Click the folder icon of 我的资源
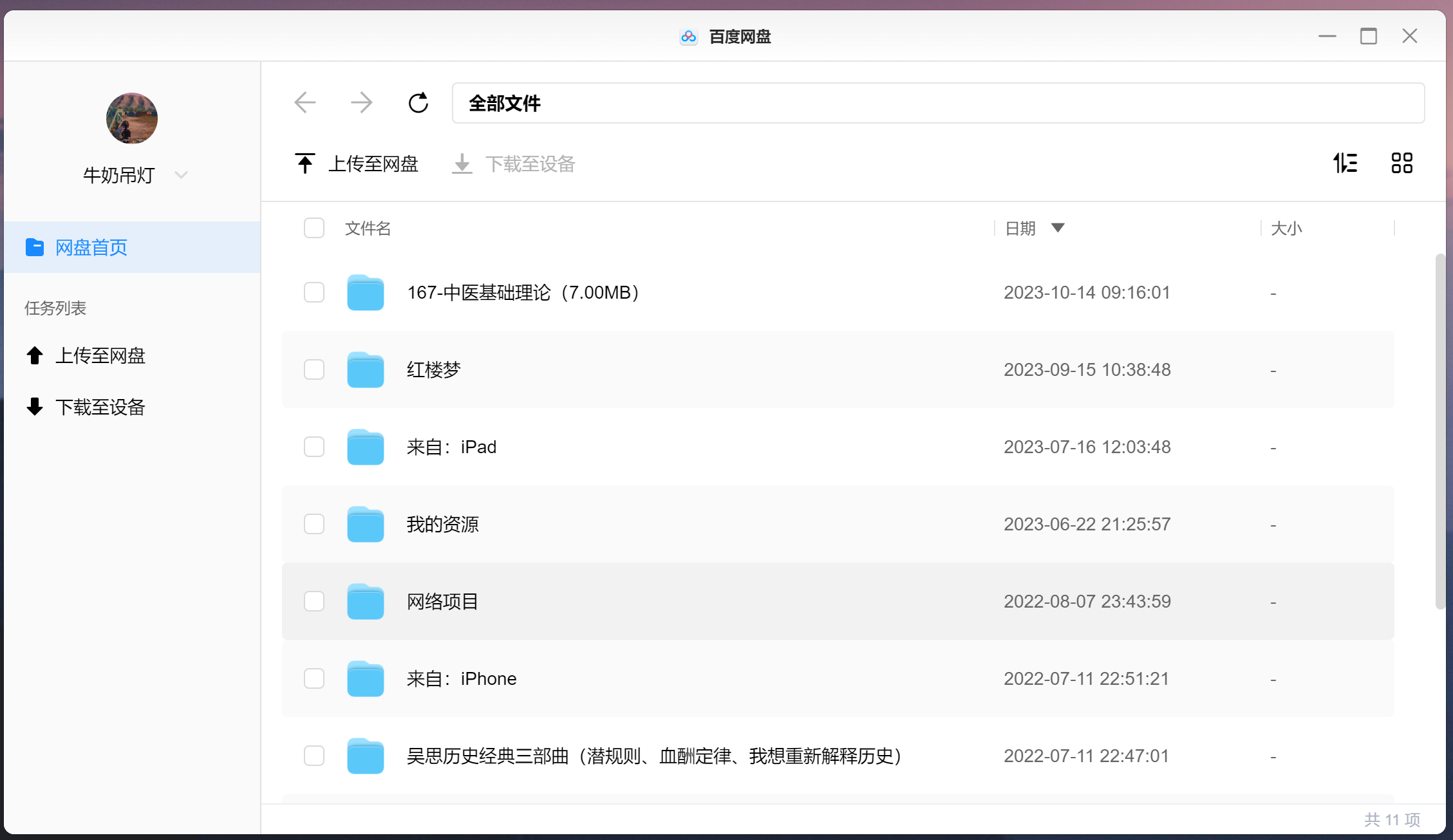 366,524
